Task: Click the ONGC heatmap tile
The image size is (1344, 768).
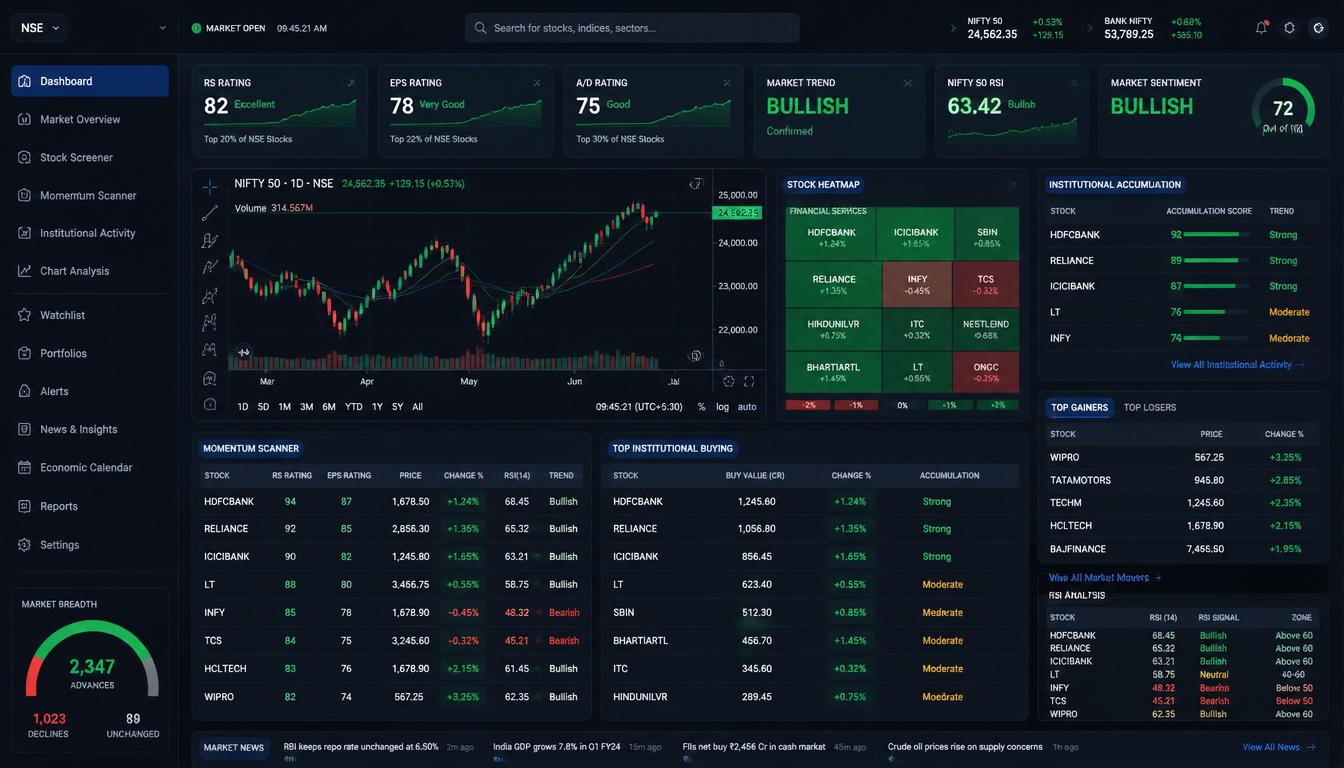Action: (x=986, y=373)
